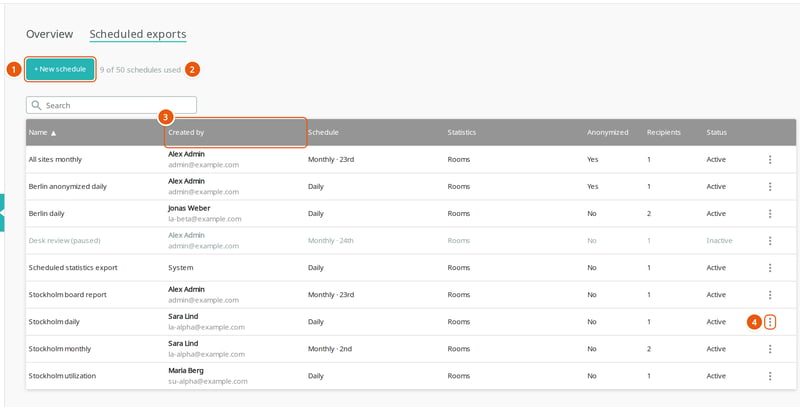
Task: Click recipients count '2' for Berlin daily
Action: coord(649,214)
